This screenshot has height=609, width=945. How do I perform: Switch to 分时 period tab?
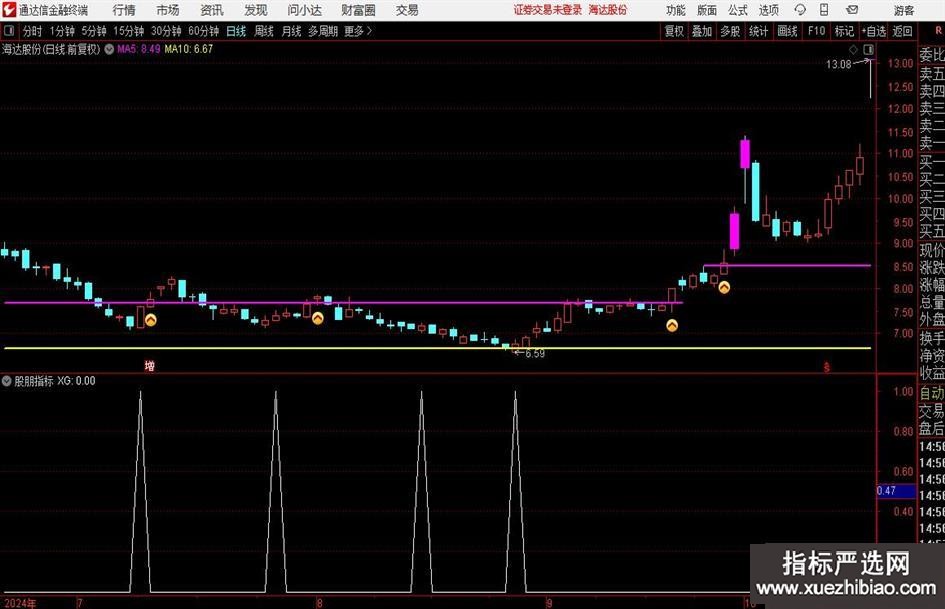32,31
